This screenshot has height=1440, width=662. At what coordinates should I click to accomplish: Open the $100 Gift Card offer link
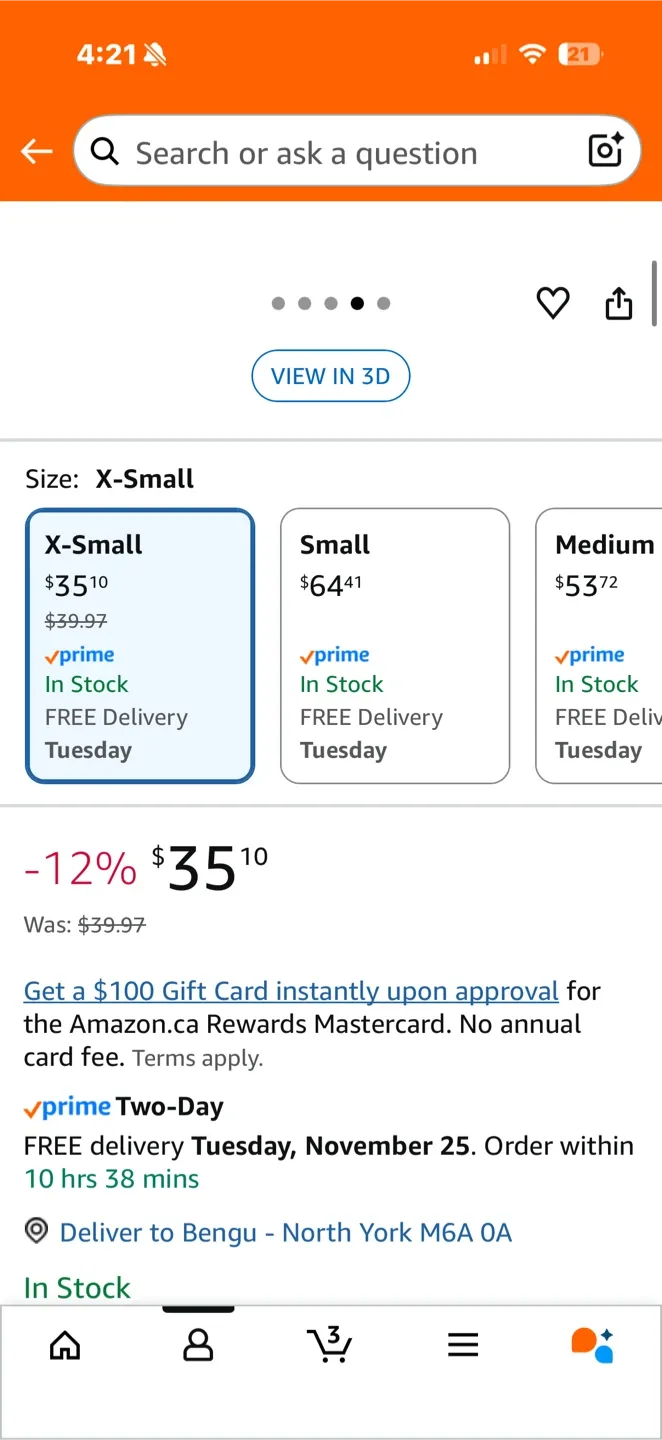pyautogui.click(x=291, y=991)
